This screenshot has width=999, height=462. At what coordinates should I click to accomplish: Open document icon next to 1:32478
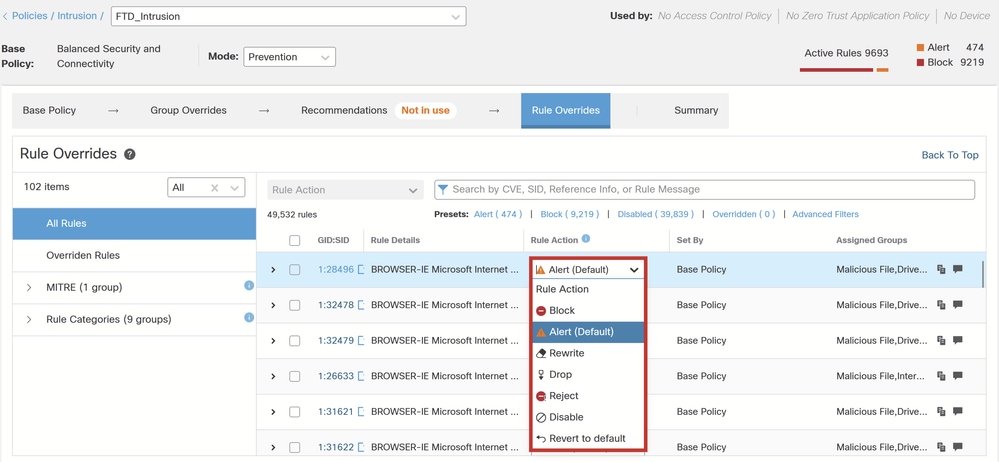click(361, 305)
